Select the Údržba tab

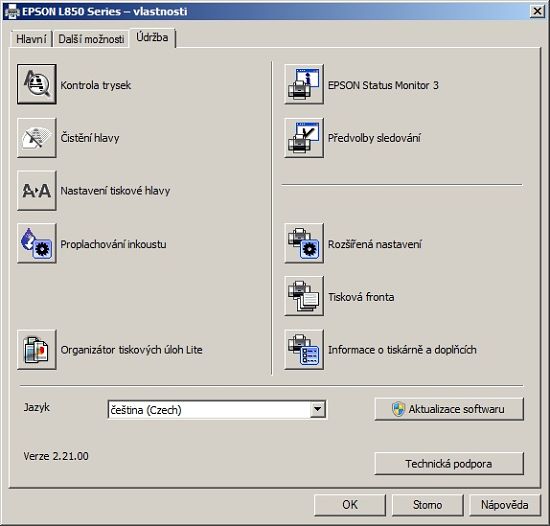pyautogui.click(x=152, y=38)
